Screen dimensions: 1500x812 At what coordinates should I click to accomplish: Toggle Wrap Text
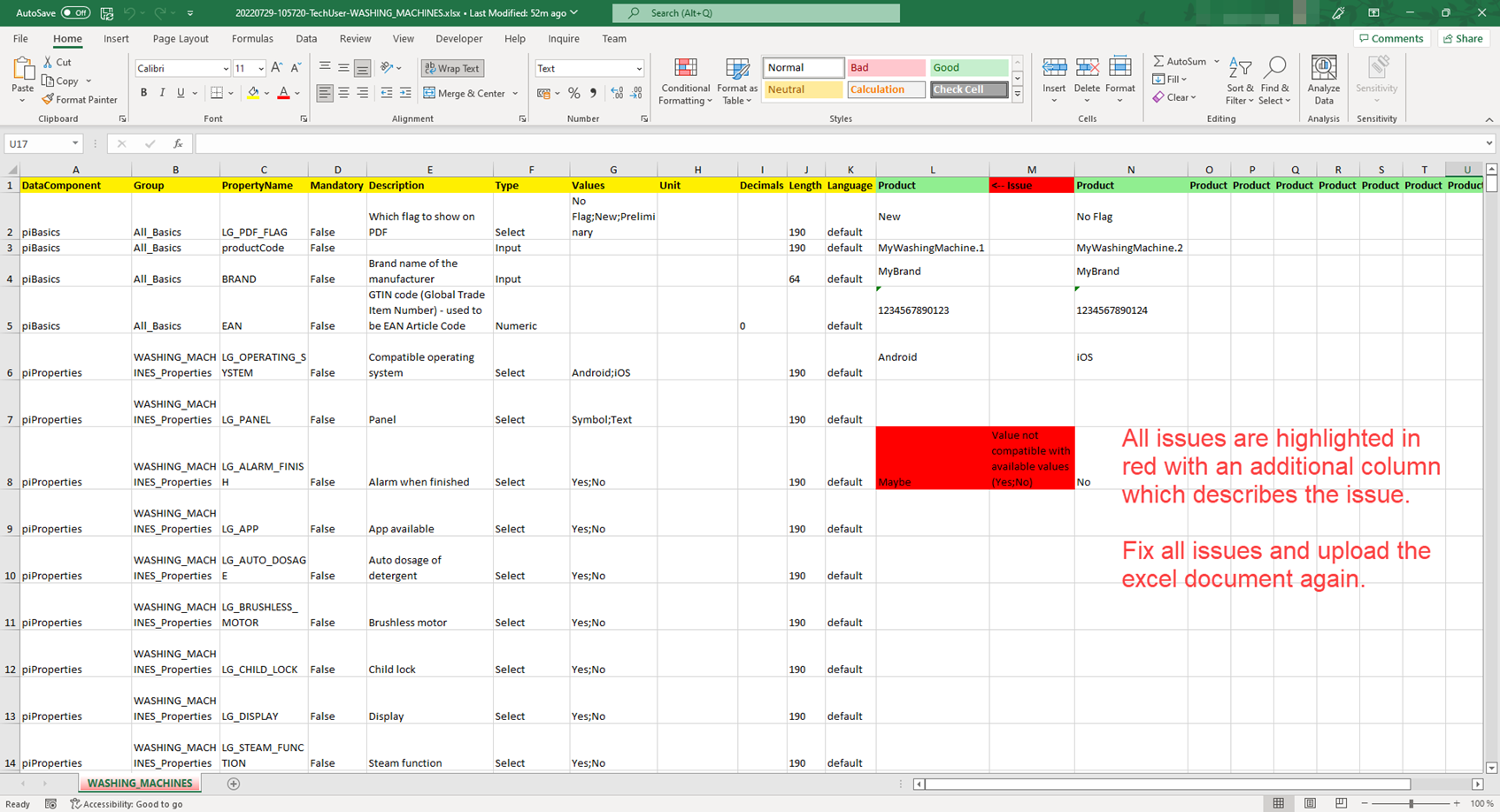coord(452,68)
